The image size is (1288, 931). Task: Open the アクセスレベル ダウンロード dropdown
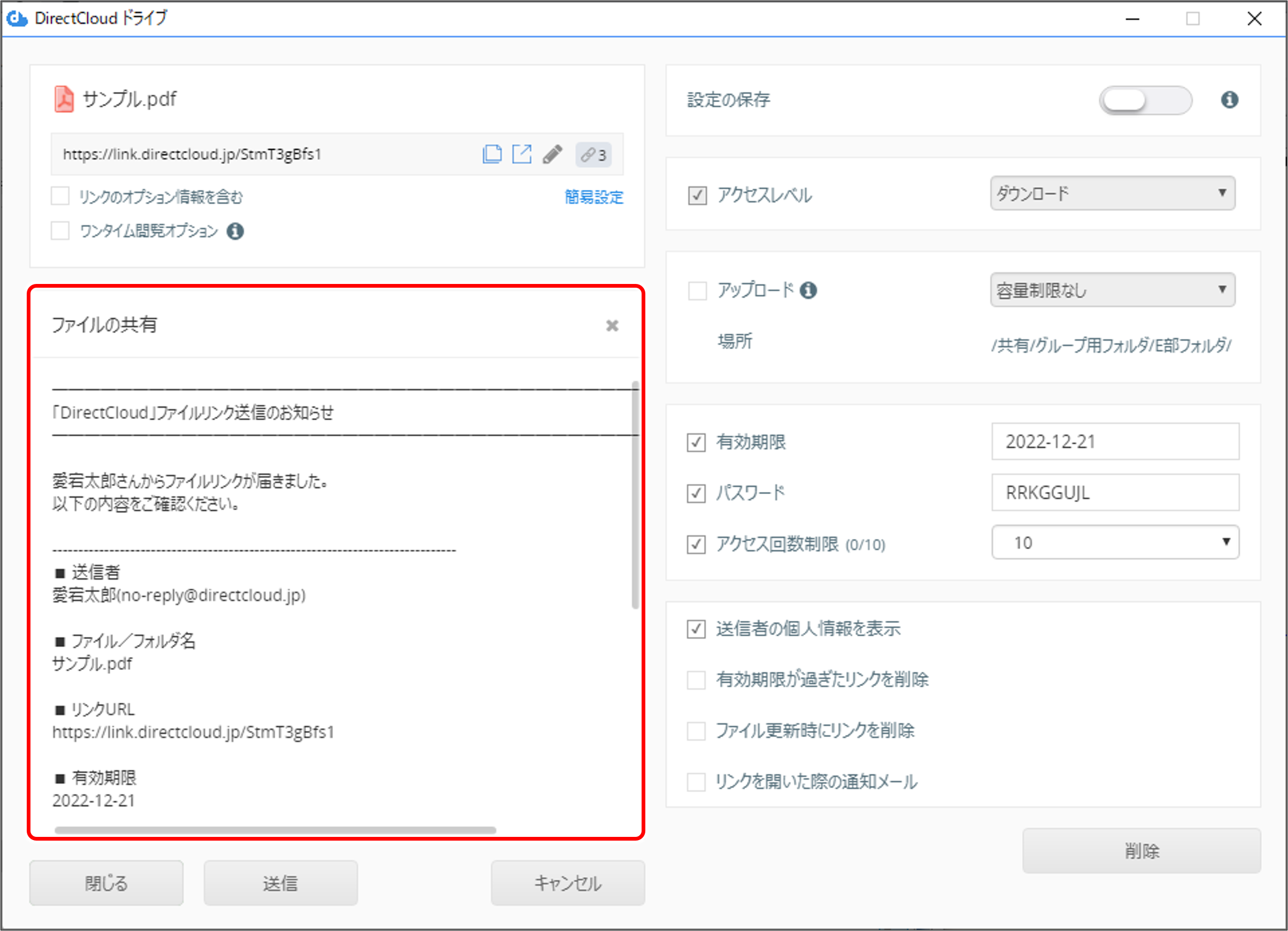[x=1112, y=193]
